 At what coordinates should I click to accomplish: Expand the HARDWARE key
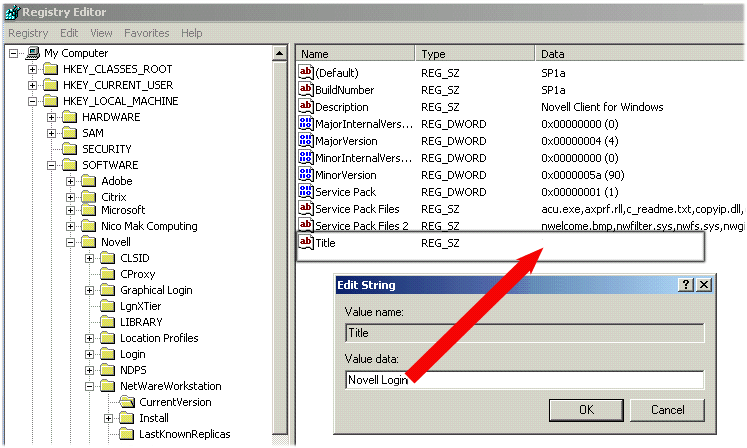pyautogui.click(x=51, y=117)
